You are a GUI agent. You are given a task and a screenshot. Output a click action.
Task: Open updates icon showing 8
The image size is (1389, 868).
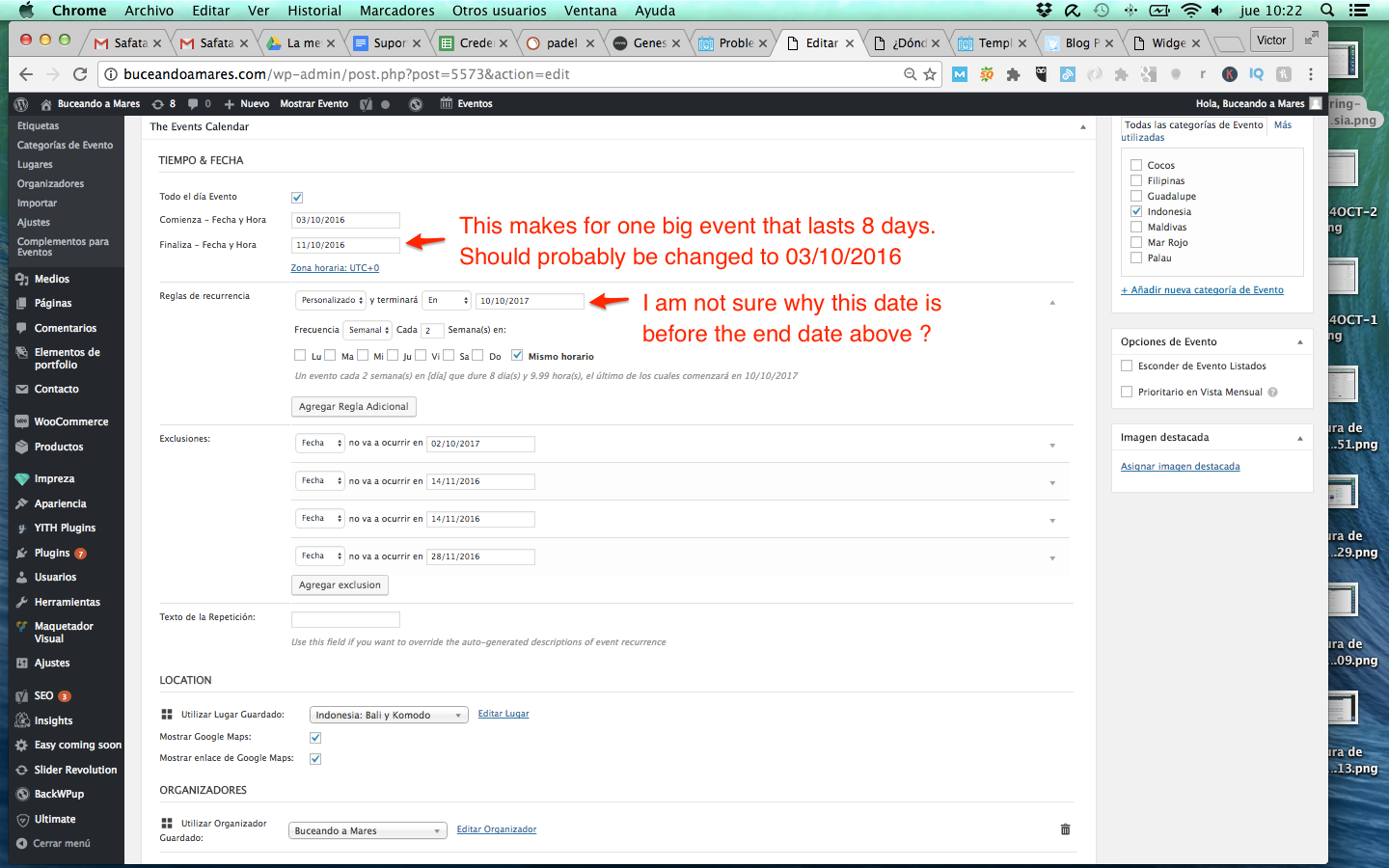point(164,104)
